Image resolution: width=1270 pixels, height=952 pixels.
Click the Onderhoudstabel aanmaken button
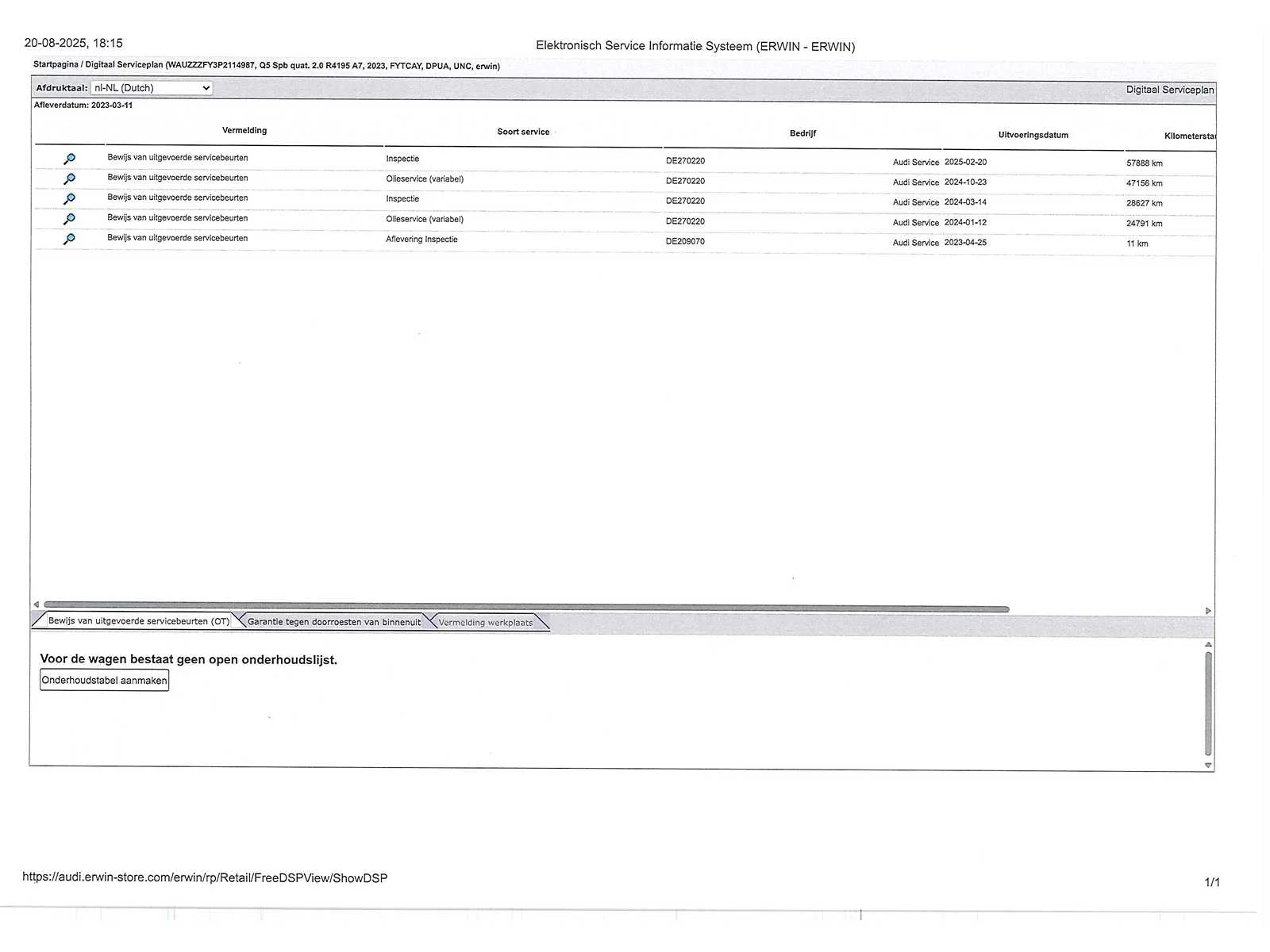(104, 681)
